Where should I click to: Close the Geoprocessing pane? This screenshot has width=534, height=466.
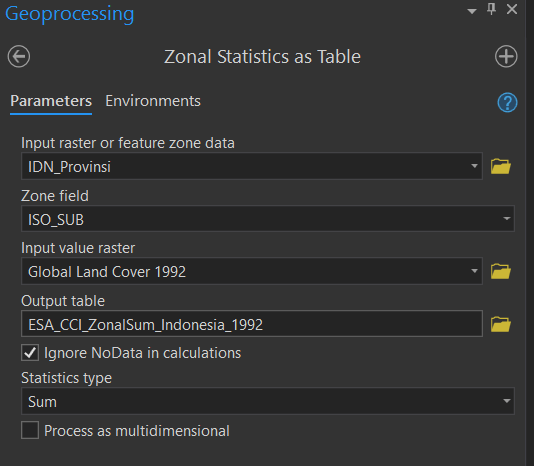[512, 9]
